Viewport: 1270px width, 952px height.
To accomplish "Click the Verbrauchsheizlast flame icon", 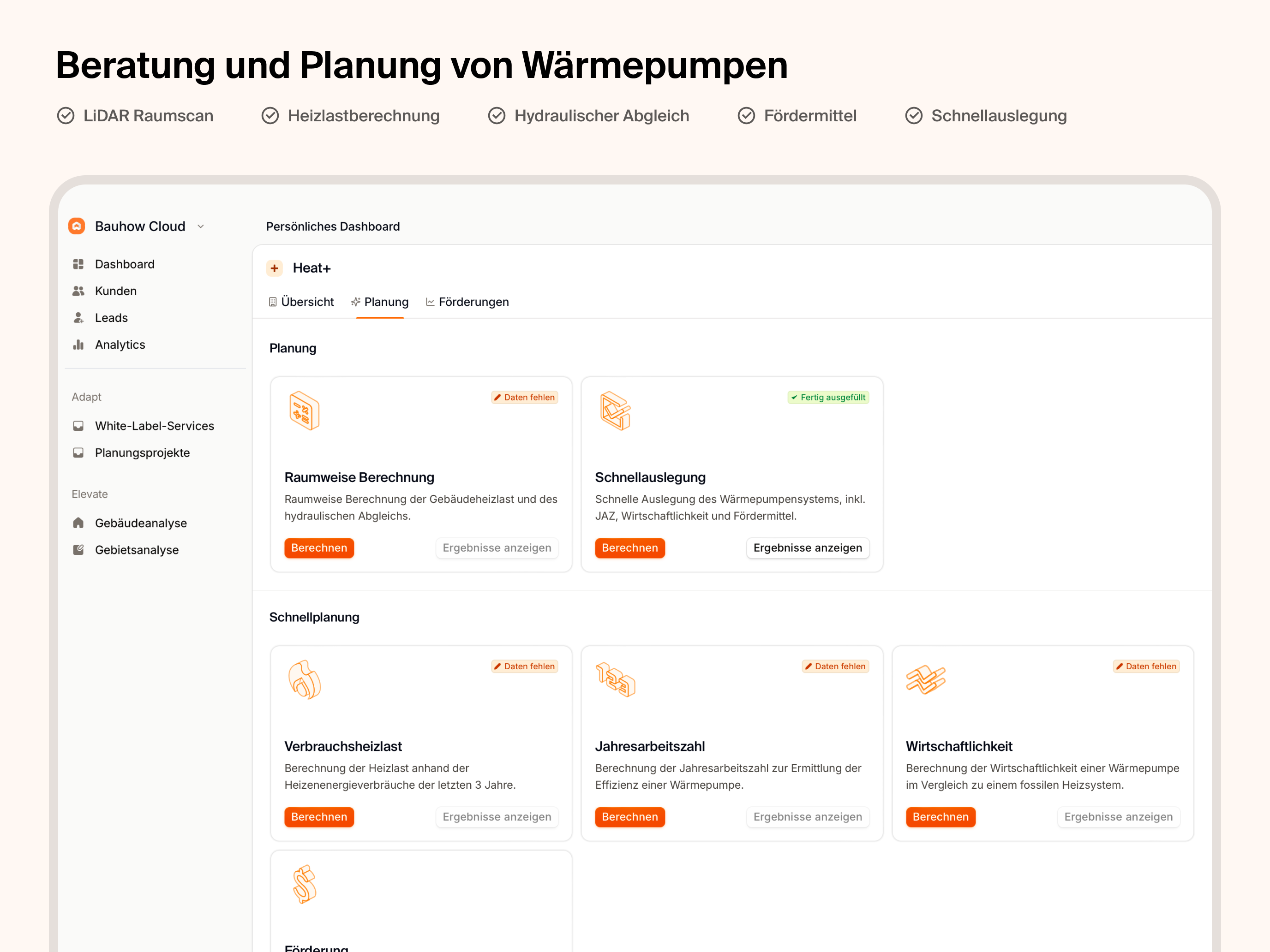I will (x=304, y=680).
